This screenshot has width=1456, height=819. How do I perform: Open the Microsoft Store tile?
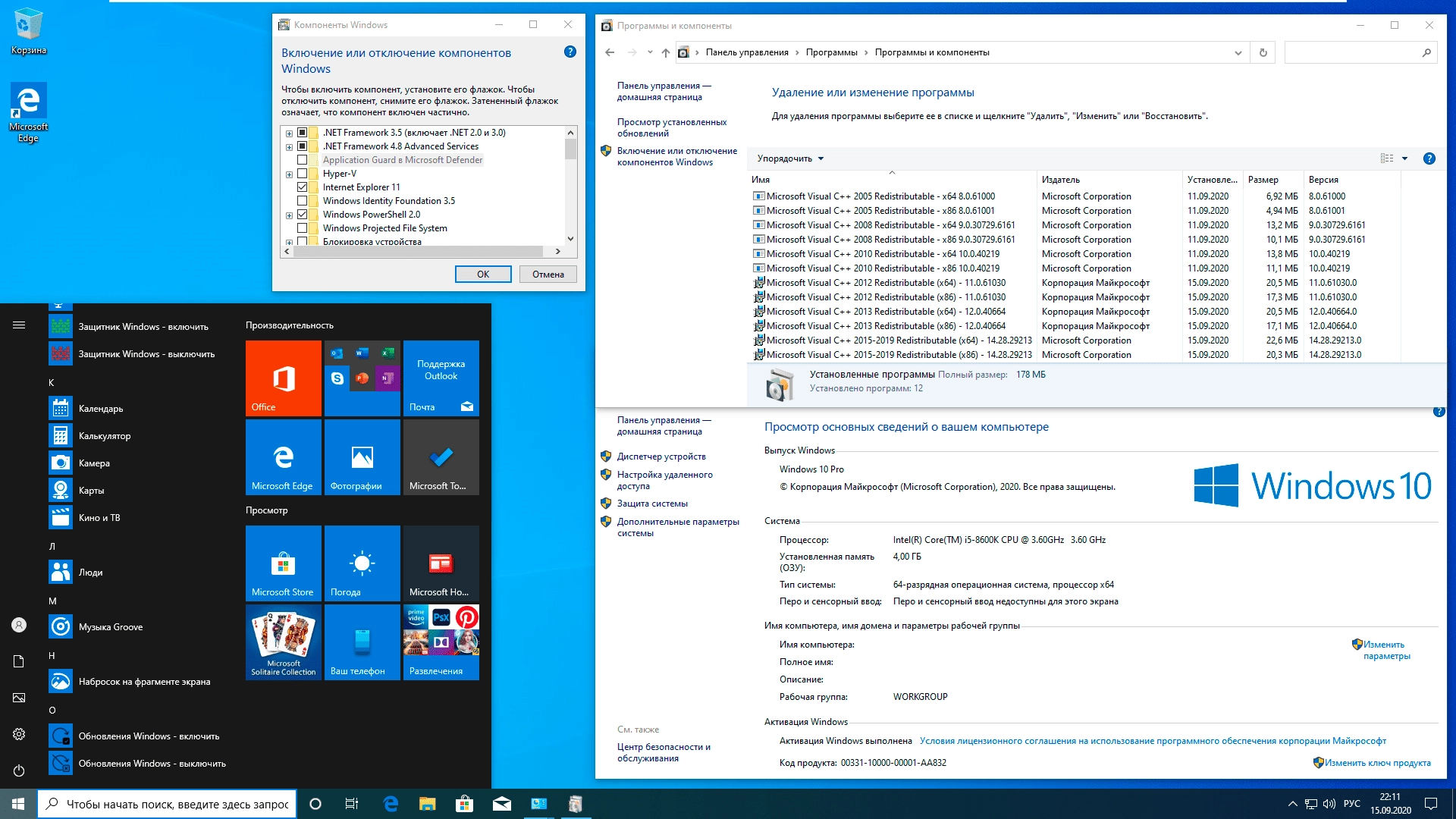click(x=284, y=563)
